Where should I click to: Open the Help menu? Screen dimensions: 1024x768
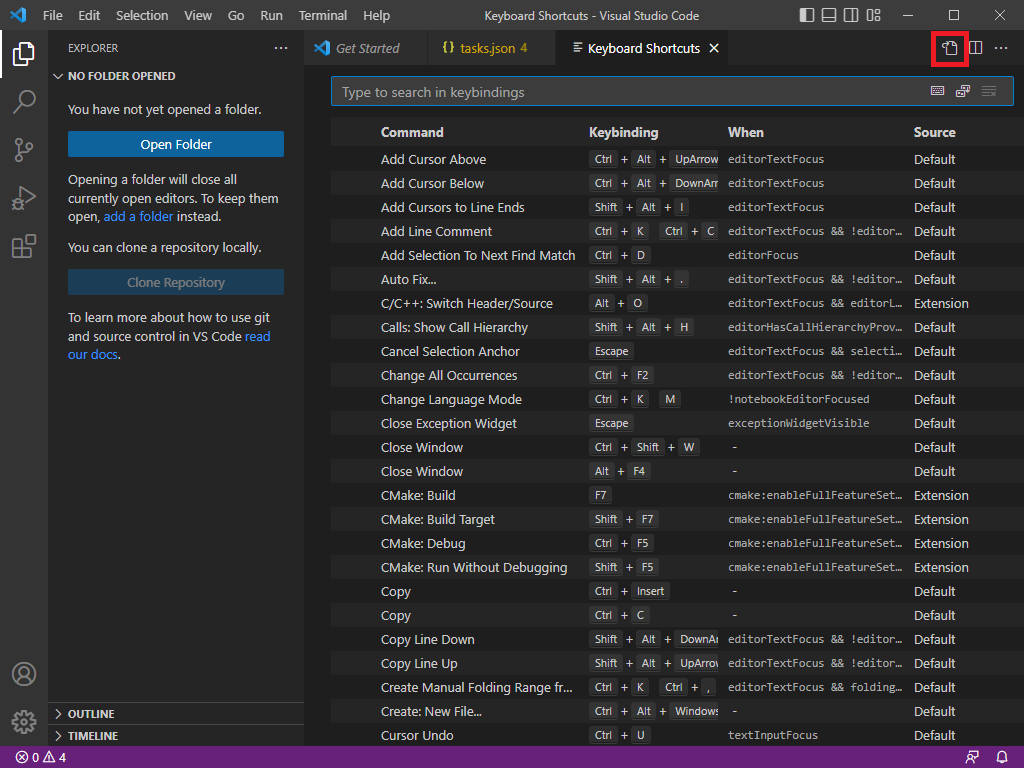pos(376,15)
